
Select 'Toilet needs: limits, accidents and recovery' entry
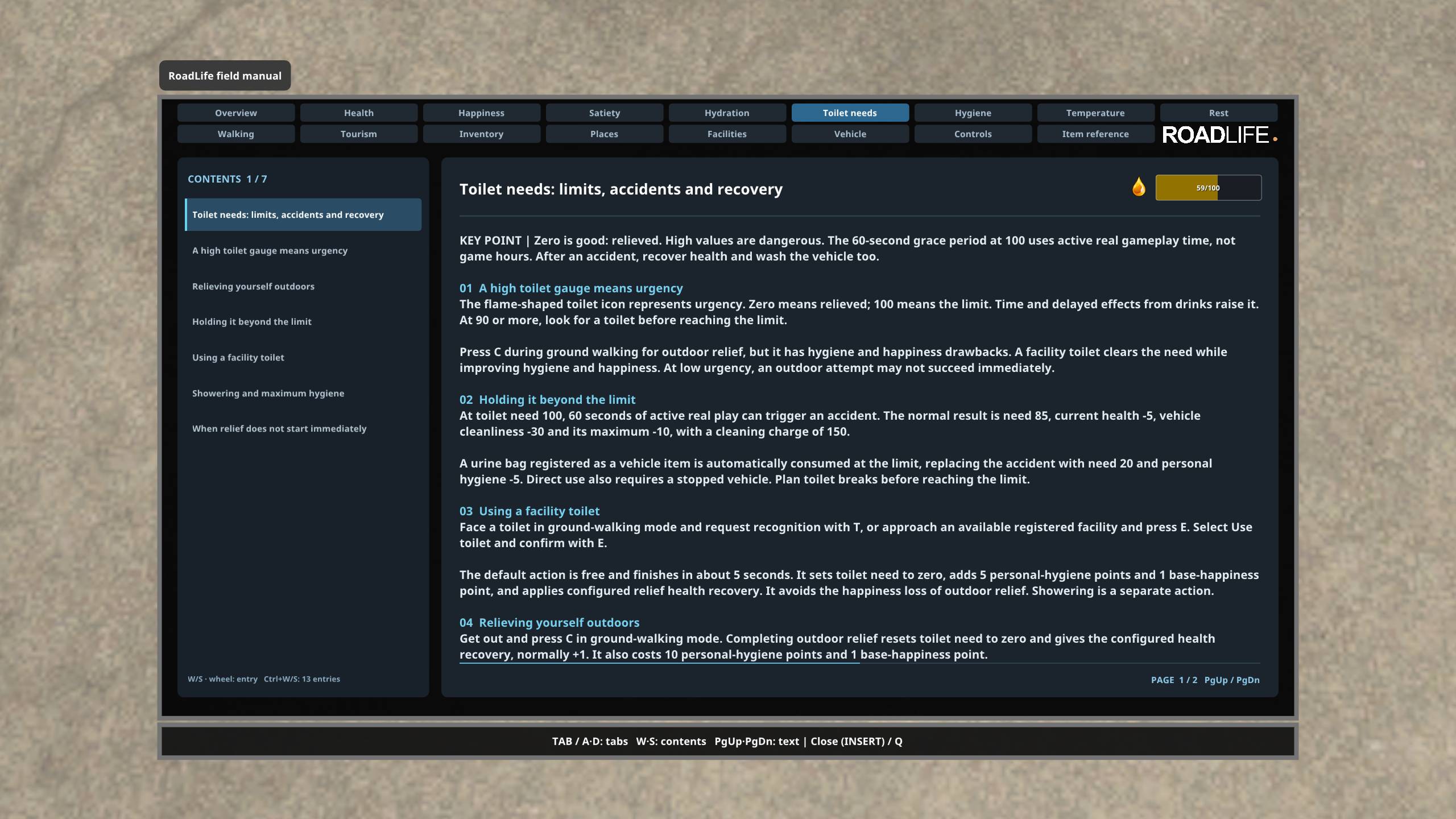point(303,214)
